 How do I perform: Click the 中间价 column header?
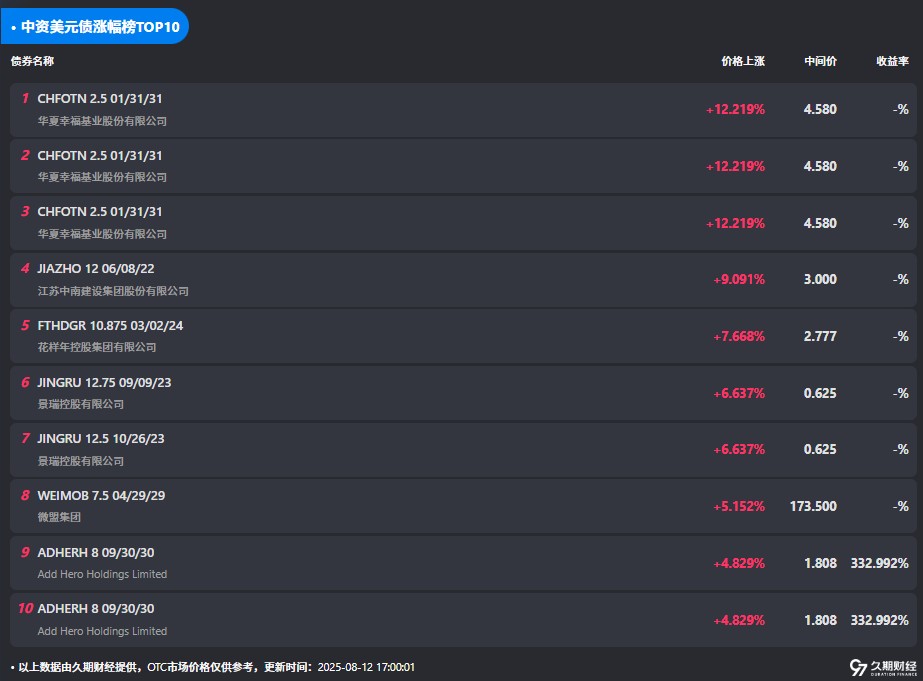point(821,61)
